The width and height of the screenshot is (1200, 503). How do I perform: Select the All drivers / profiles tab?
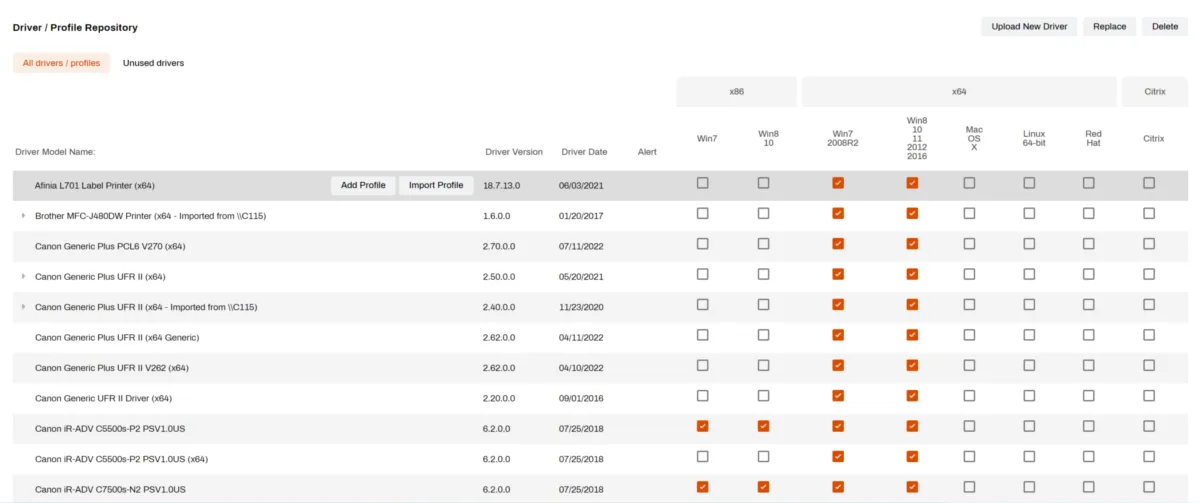(61, 63)
